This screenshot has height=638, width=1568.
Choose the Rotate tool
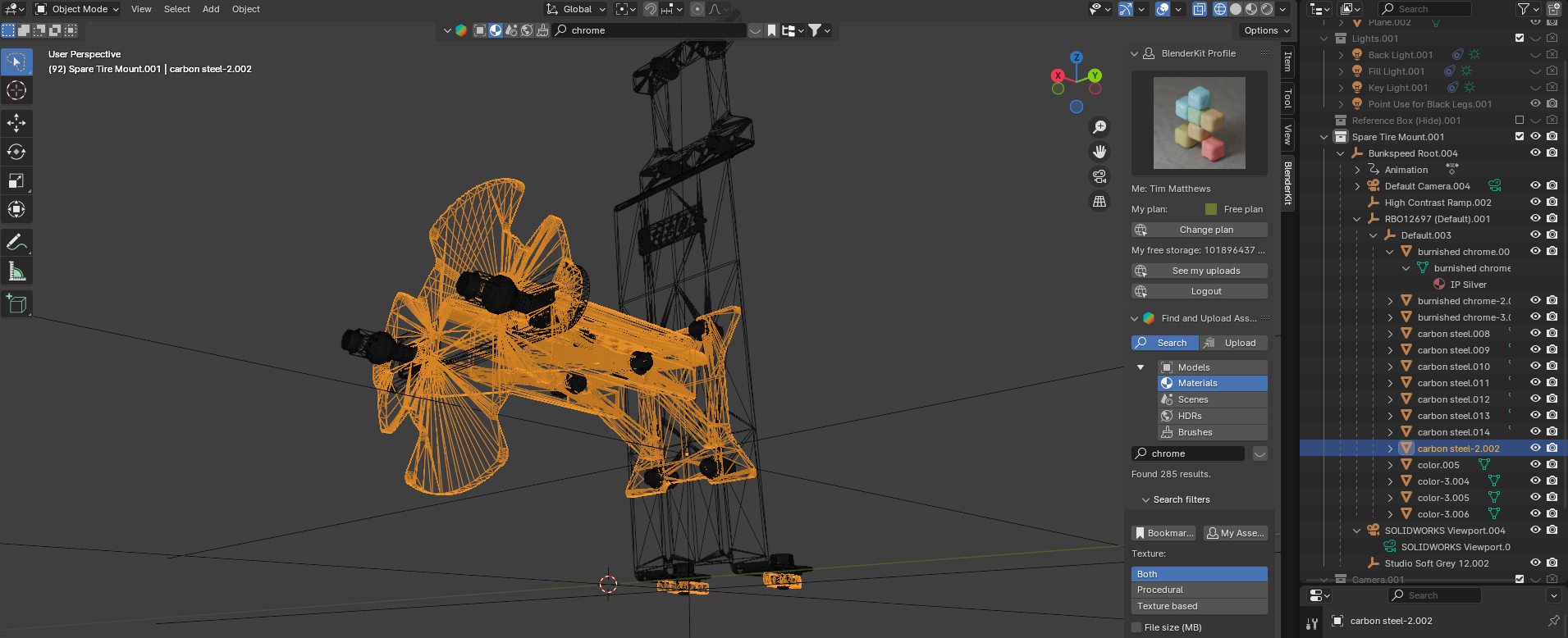[16, 152]
